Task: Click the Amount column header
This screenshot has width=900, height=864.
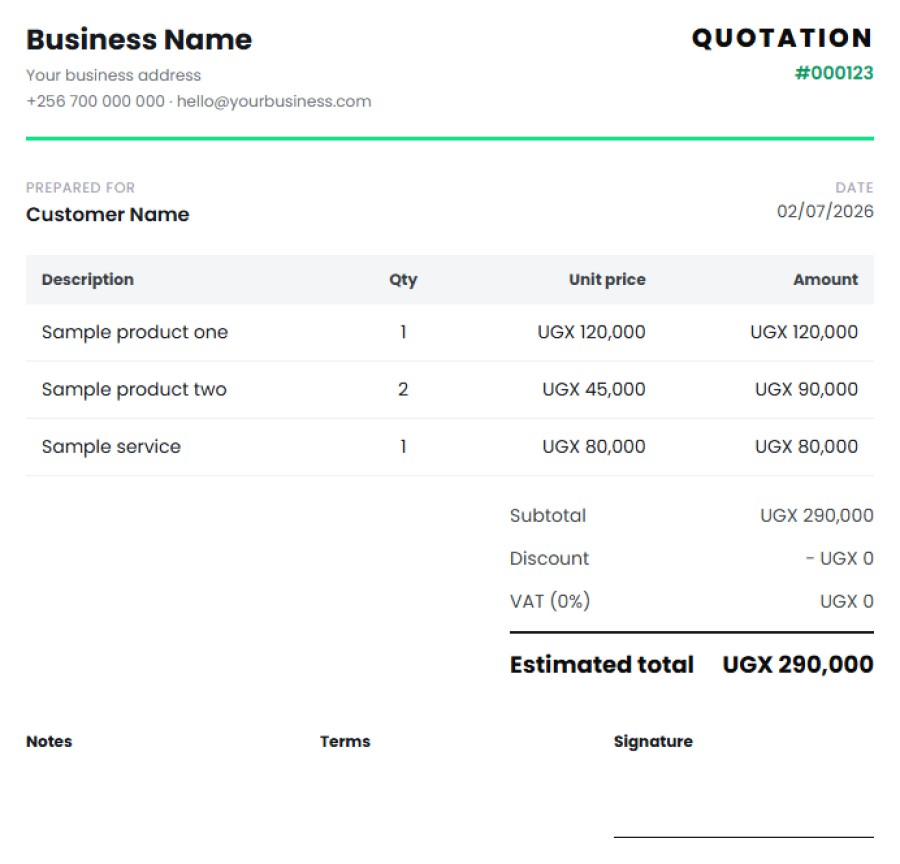Action: tap(825, 280)
